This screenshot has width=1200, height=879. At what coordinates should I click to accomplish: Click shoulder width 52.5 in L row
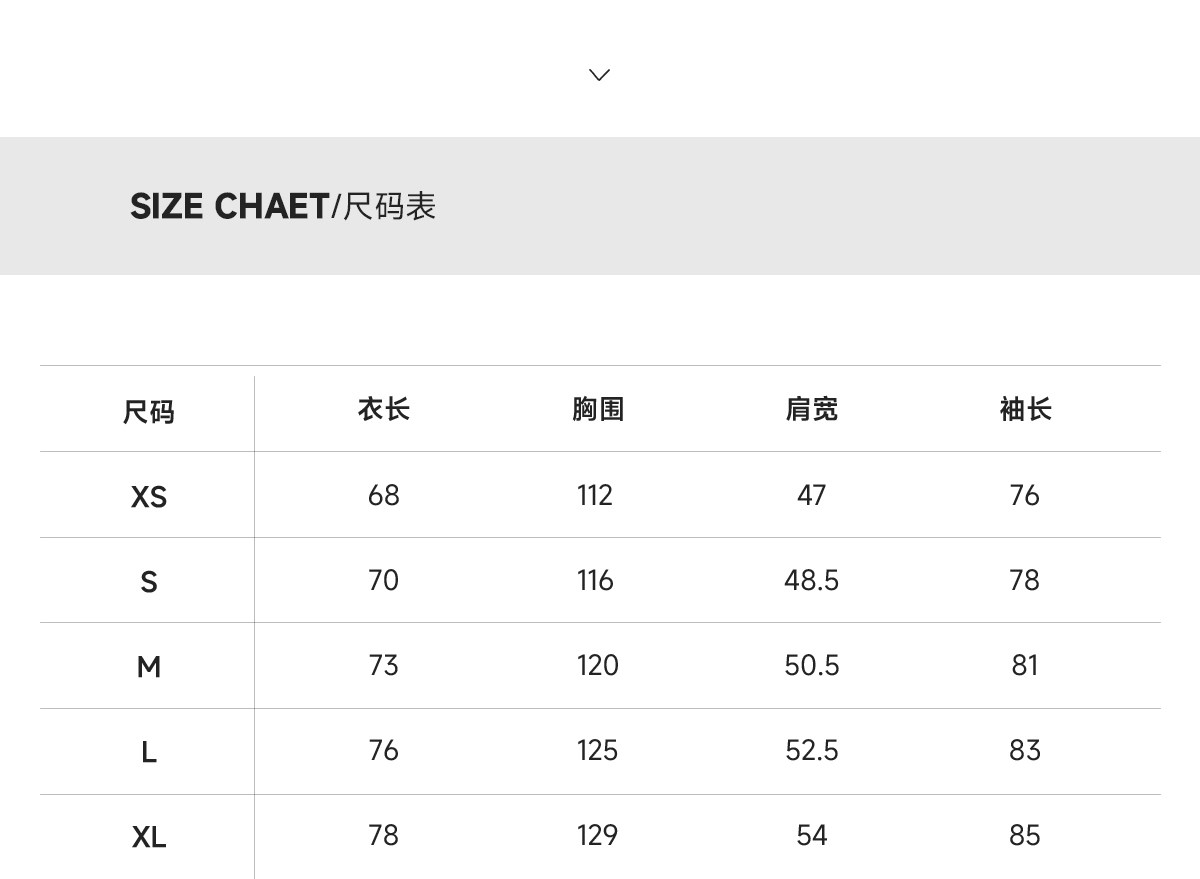pos(811,750)
